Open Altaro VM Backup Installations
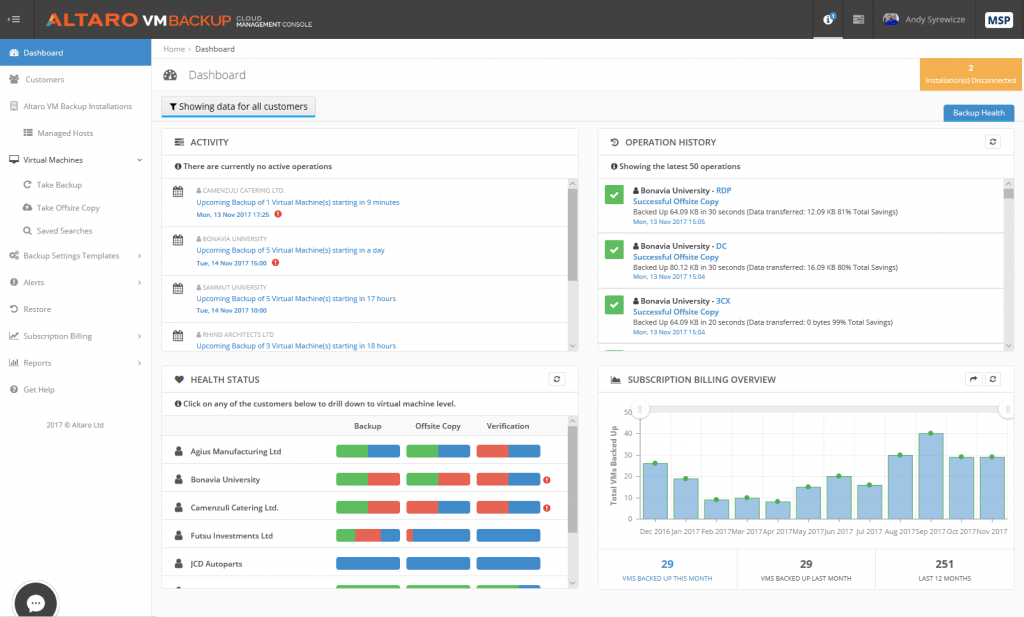 pos(76,106)
